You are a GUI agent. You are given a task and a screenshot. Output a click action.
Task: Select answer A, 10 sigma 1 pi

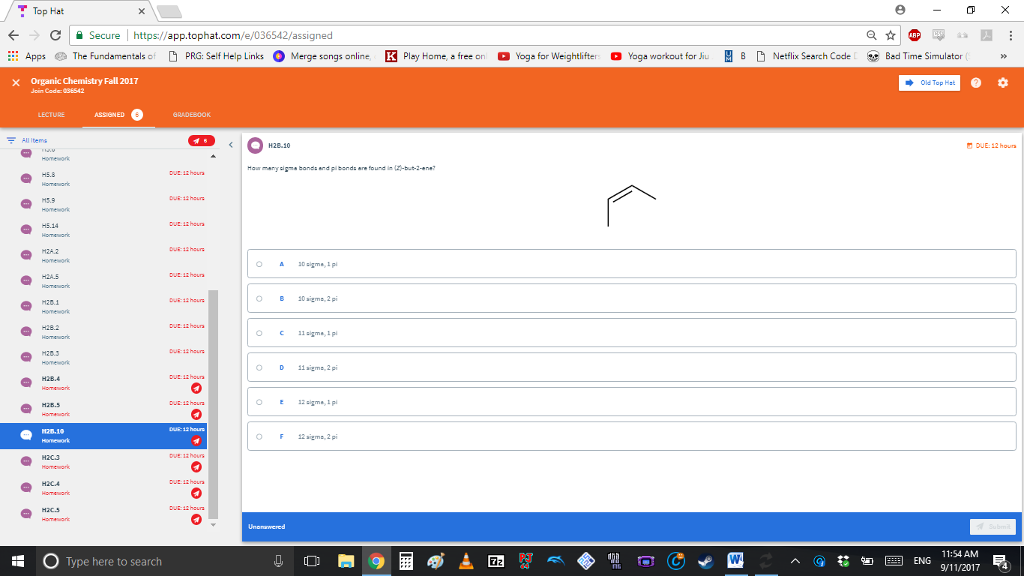coord(260,263)
